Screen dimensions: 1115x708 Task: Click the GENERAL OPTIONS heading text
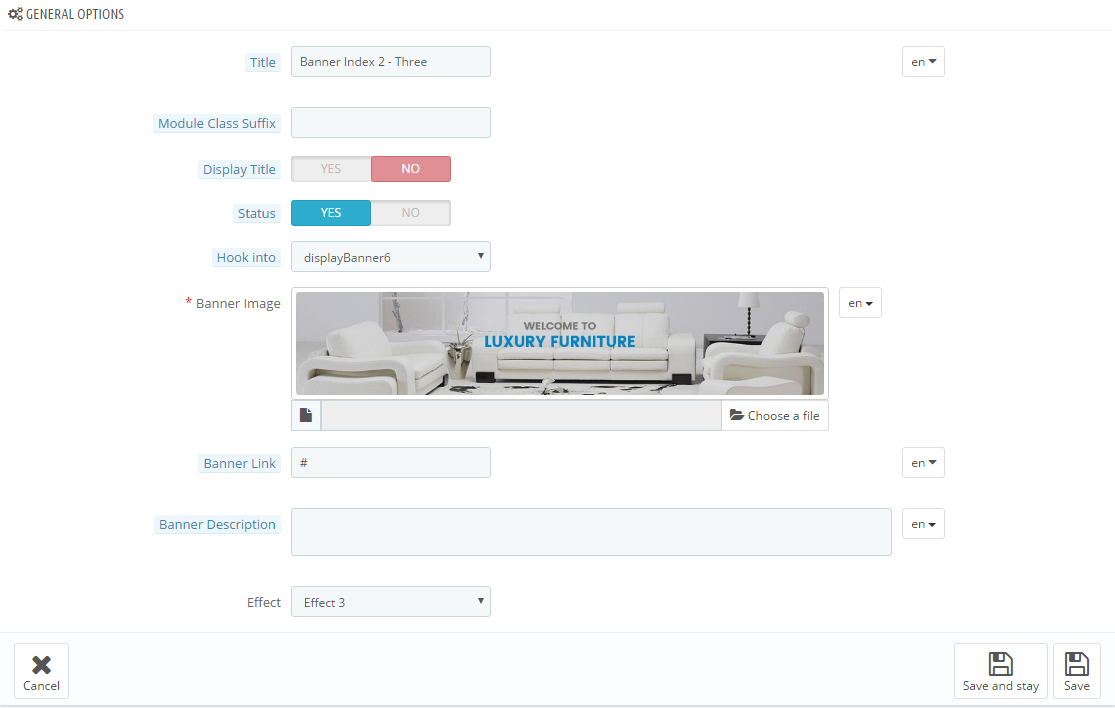(x=75, y=14)
